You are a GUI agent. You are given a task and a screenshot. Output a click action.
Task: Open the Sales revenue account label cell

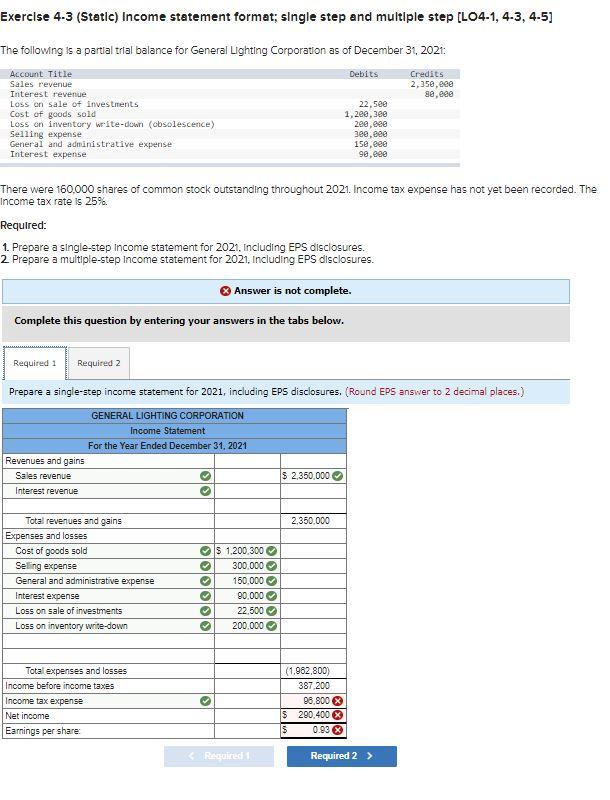pos(109,476)
